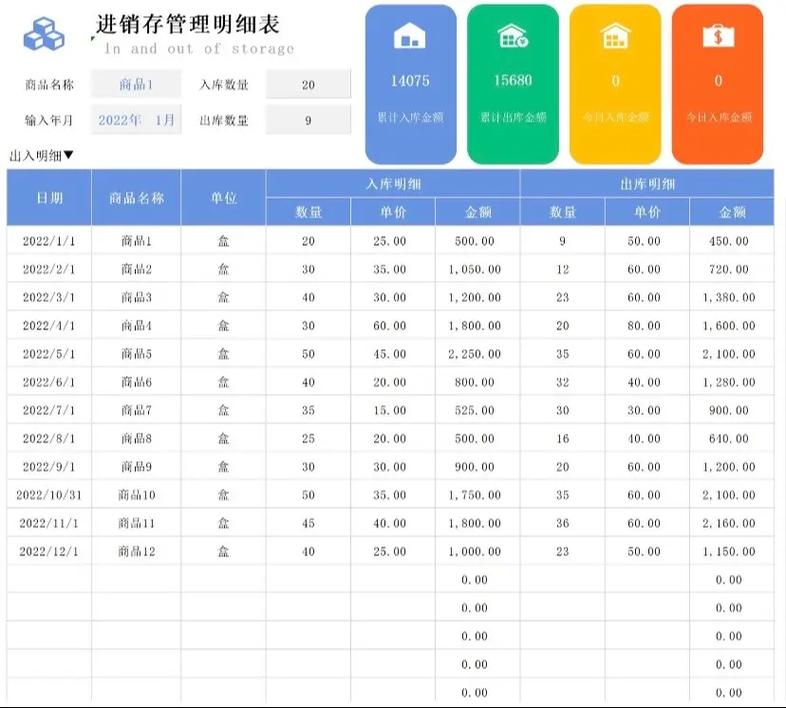Select the 商品名称 input showing 商品1
786x708 pixels.
(136, 84)
